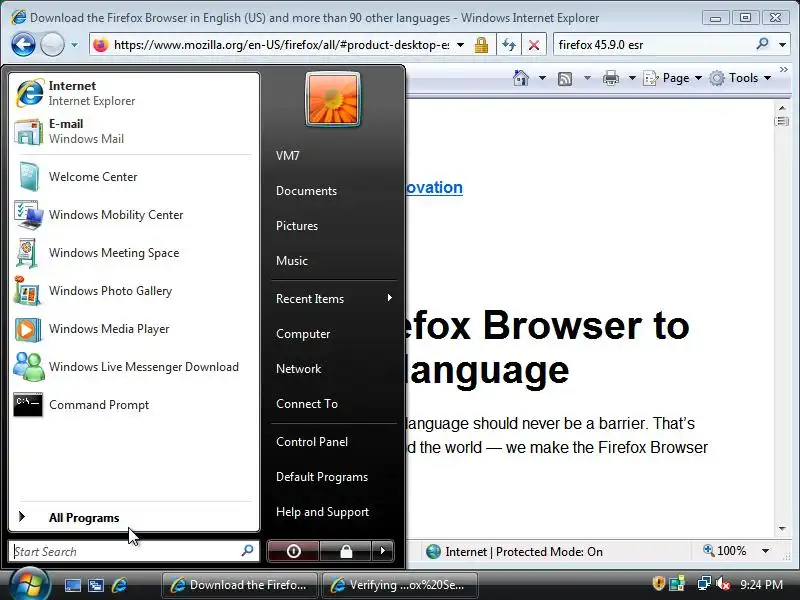Click vertical scrollbar down arrow

coord(782,529)
